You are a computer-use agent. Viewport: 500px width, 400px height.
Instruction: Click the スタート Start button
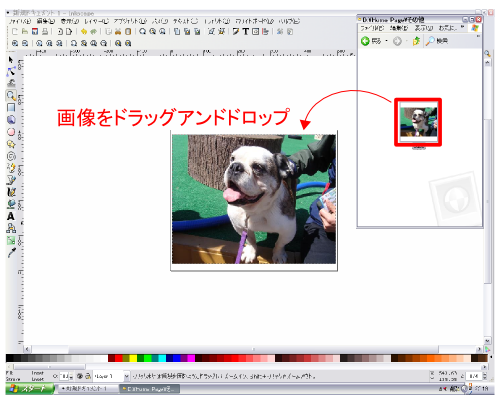click(30, 389)
